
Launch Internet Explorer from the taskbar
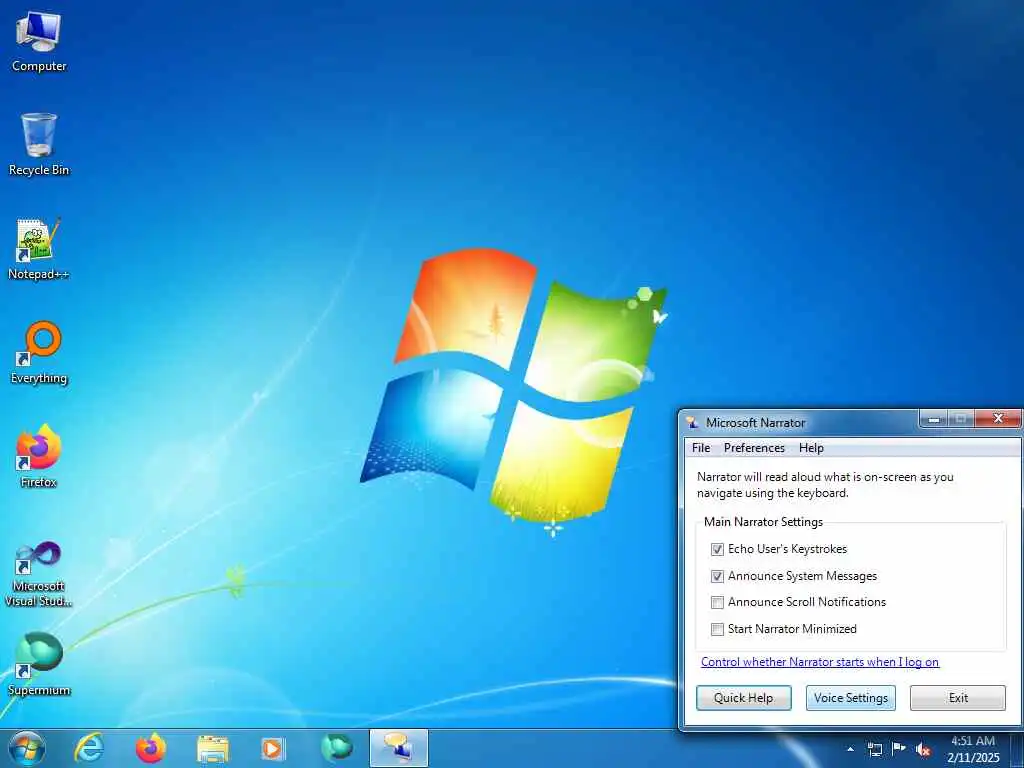click(x=89, y=748)
